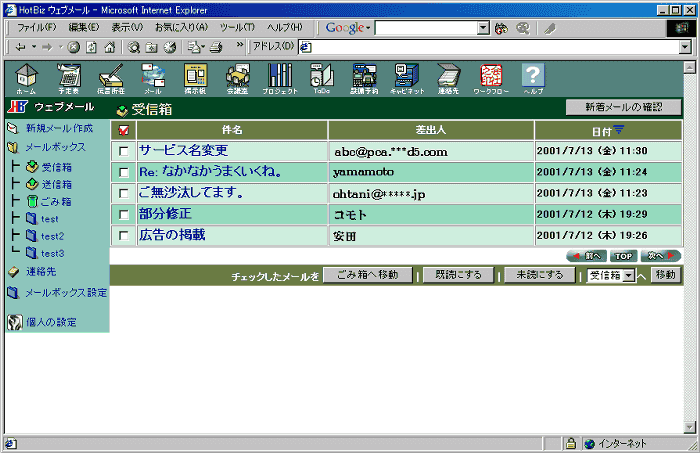
Task: Open the Back button history dropdown arrow
Action: click(x=33, y=47)
